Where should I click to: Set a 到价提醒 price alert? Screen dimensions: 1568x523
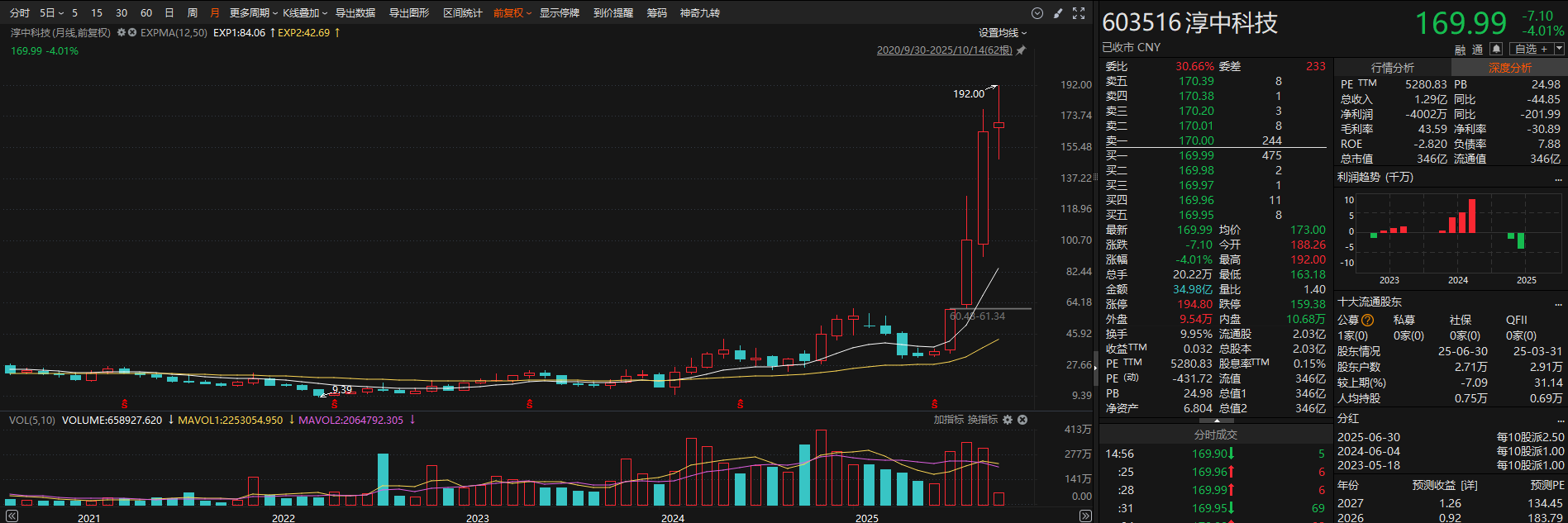click(613, 13)
